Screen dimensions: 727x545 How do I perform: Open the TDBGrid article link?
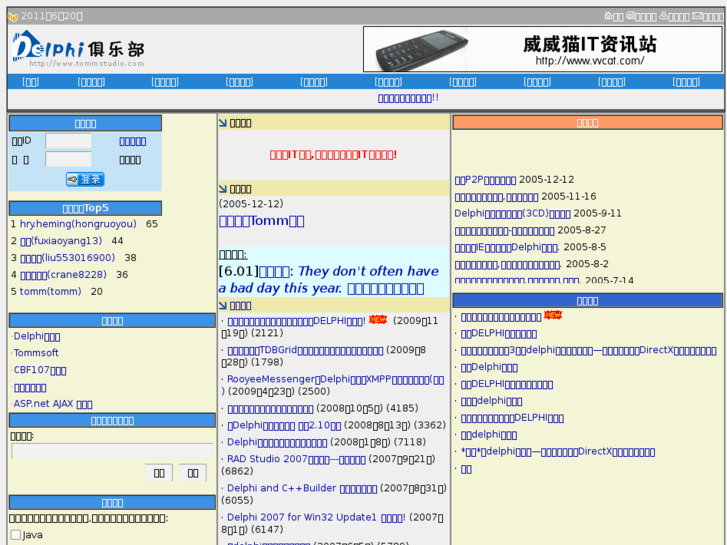click(306, 350)
